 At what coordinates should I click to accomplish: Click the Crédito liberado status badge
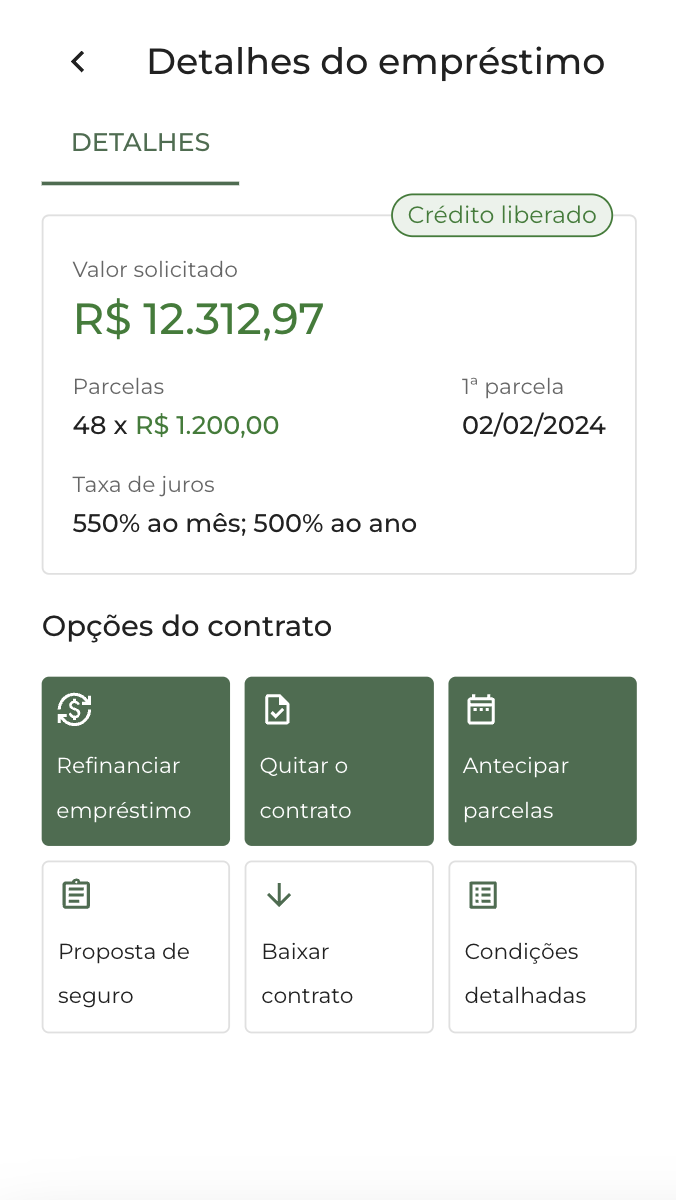501,215
